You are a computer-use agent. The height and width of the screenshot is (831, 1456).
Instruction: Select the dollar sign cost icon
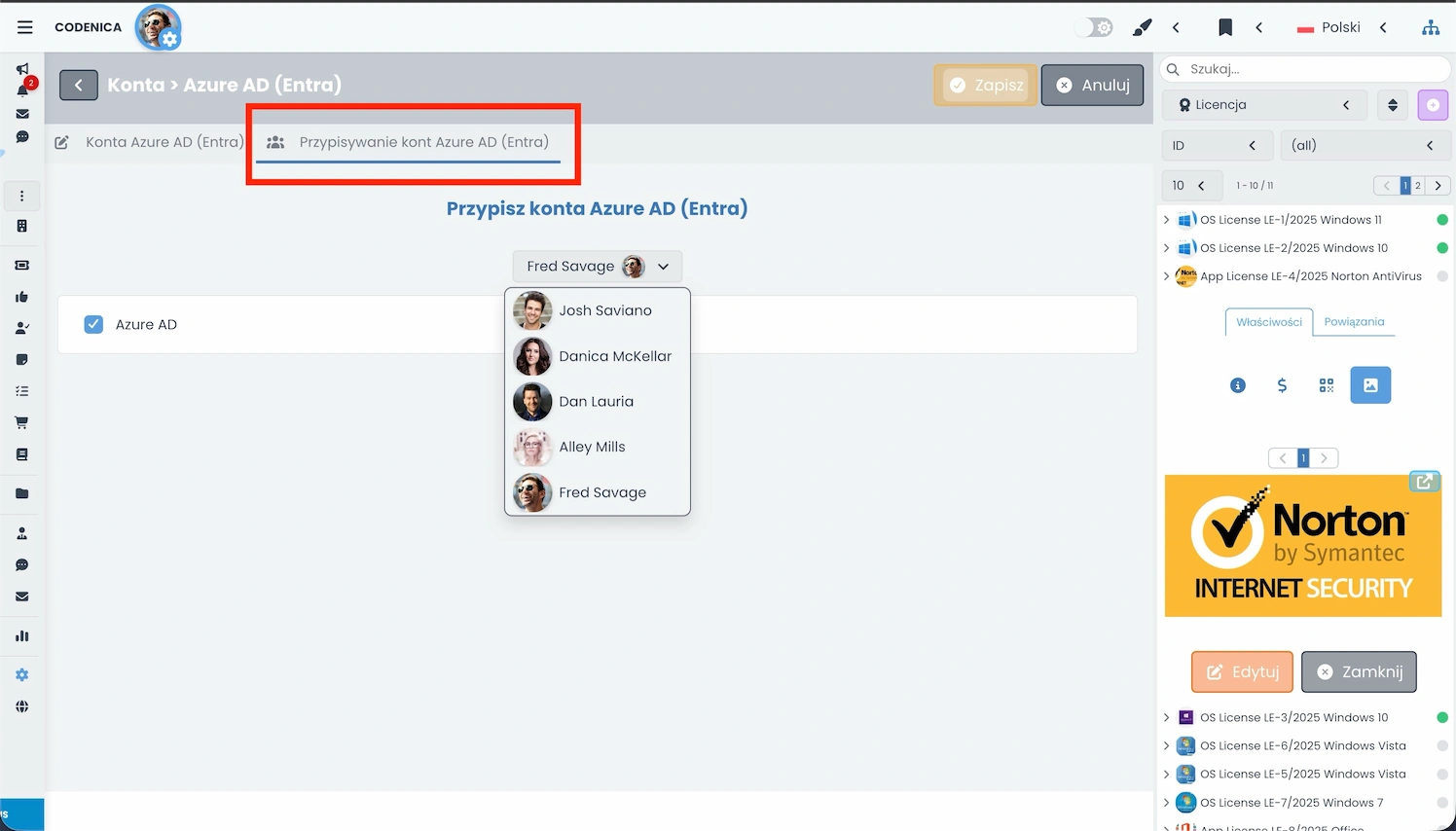1282,385
